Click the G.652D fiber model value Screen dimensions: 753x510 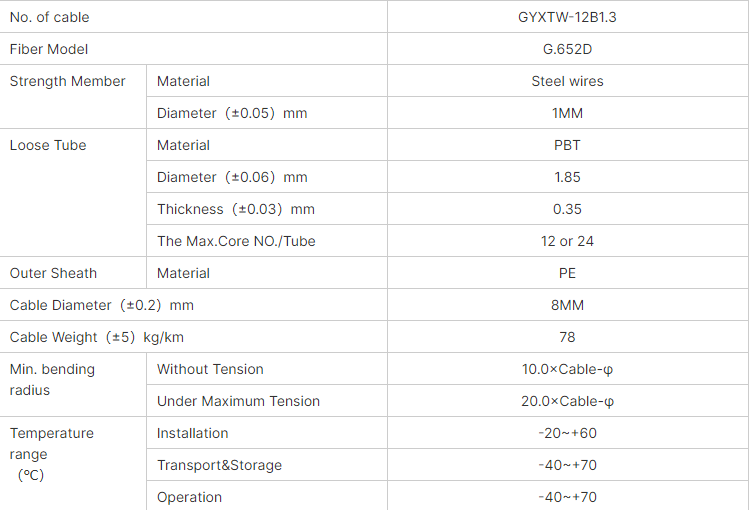[567, 49]
